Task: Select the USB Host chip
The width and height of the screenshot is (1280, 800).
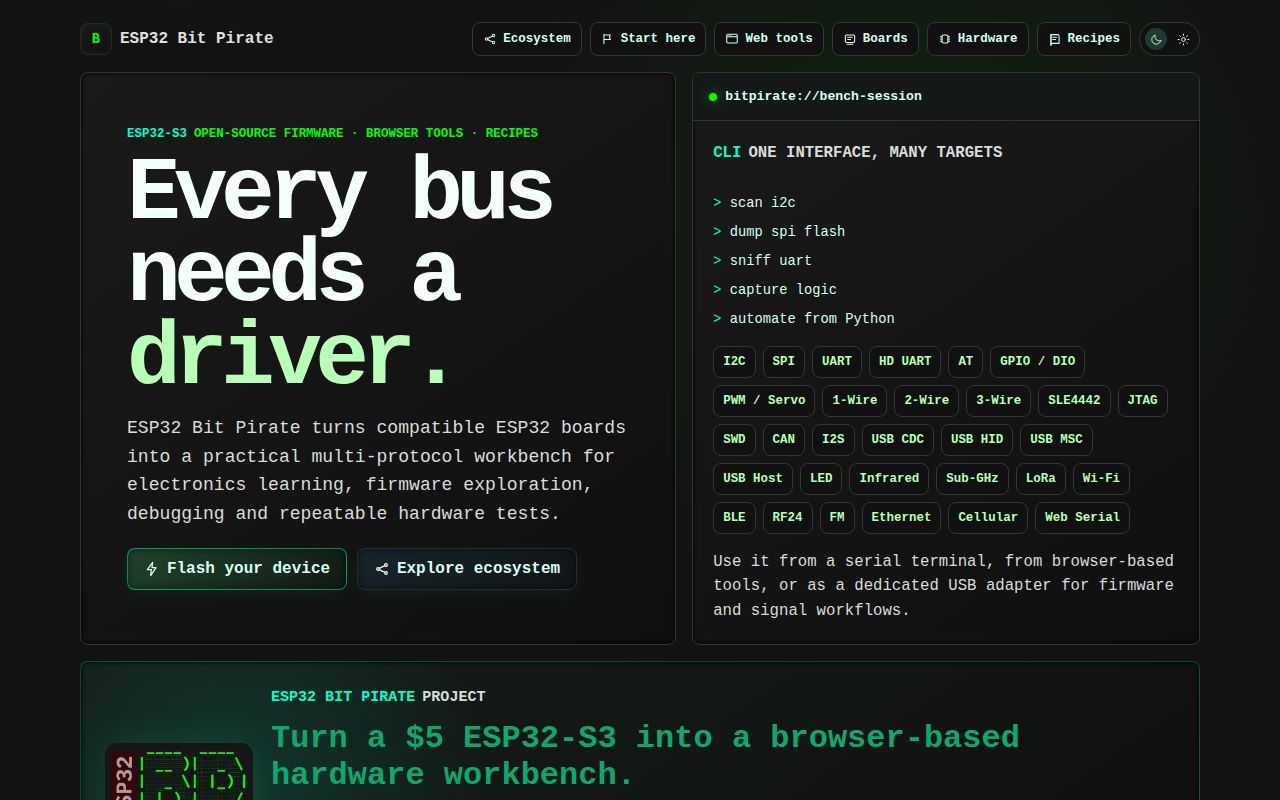Action: coord(753,479)
